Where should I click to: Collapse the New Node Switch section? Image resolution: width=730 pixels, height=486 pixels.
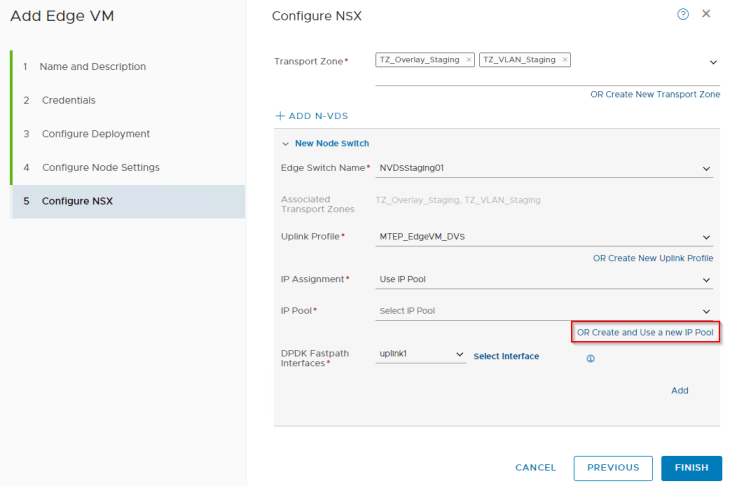pyautogui.click(x=285, y=144)
